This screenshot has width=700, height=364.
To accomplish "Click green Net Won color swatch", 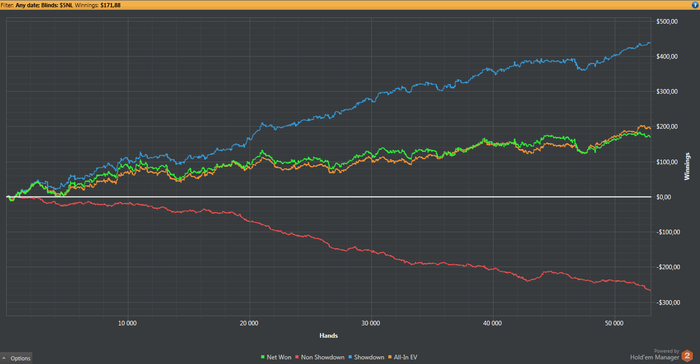I will click(262, 357).
